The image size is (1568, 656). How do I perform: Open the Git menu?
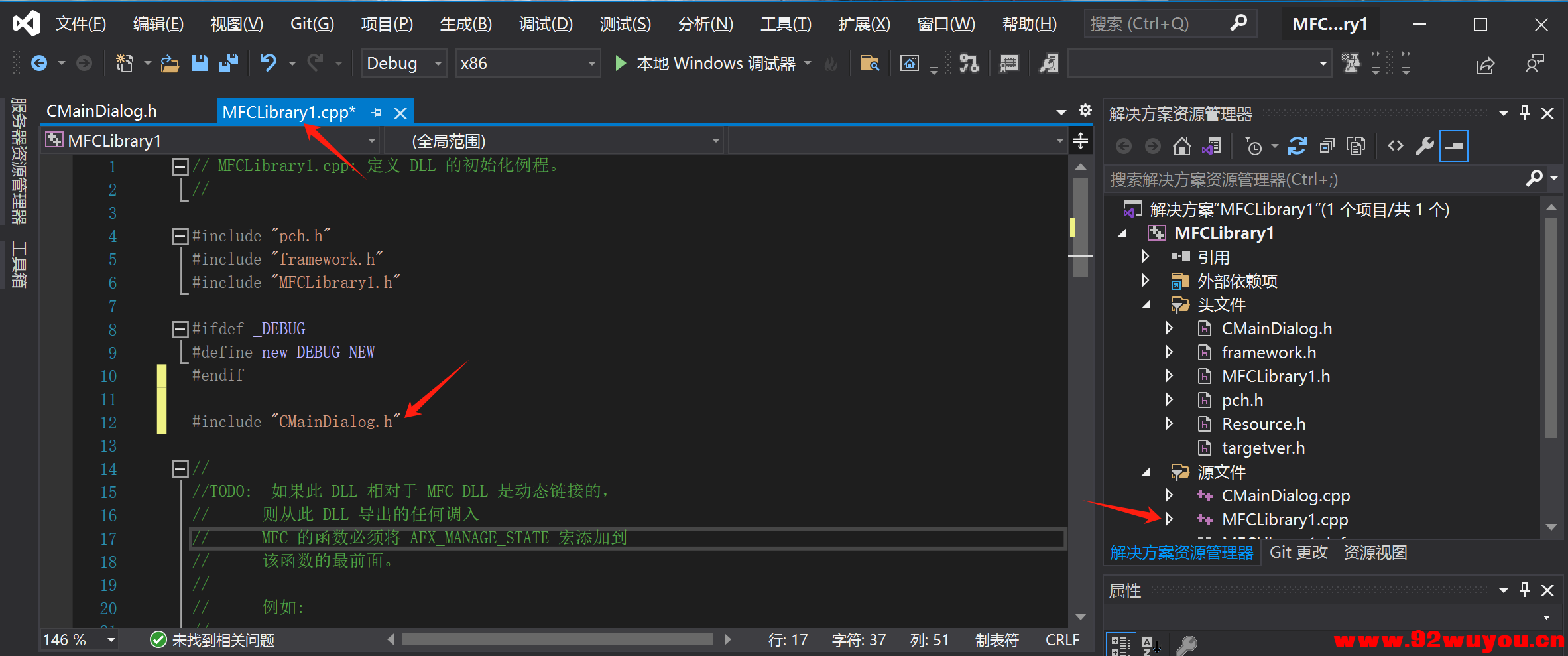click(310, 23)
